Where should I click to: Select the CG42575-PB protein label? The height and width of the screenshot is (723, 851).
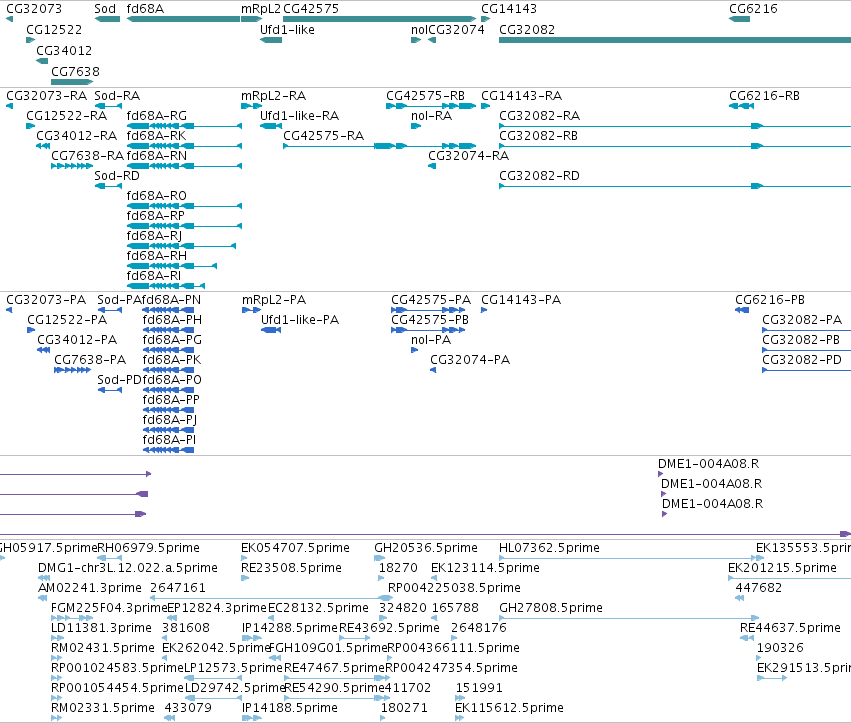pyautogui.click(x=430, y=320)
